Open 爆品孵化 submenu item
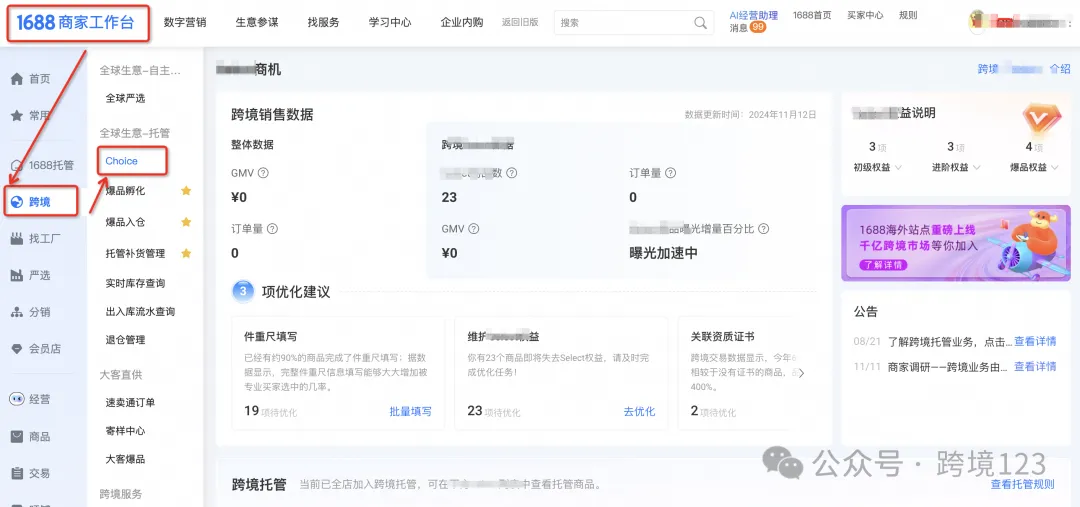 tap(125, 191)
